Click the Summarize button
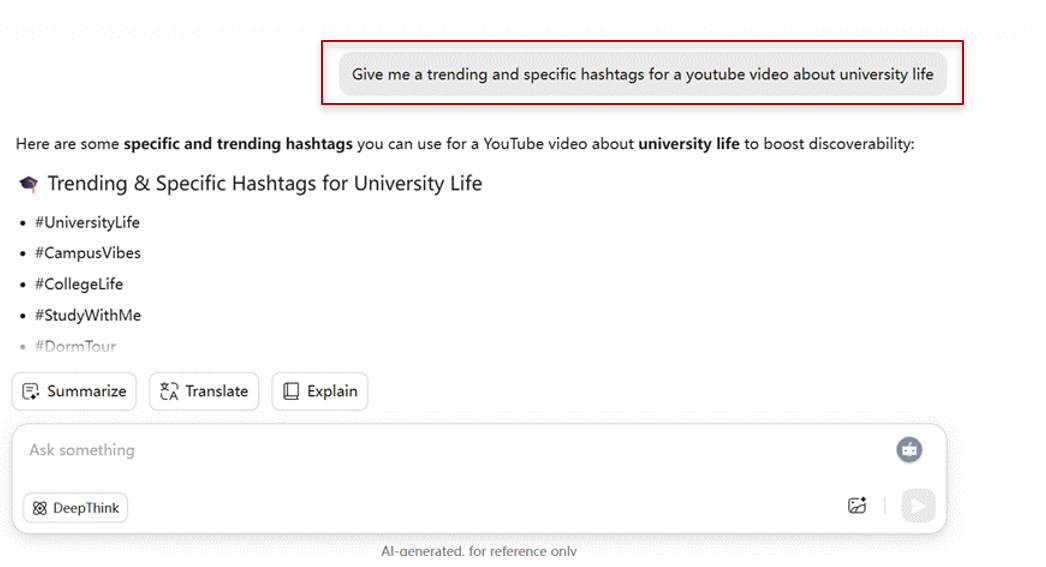 [74, 391]
